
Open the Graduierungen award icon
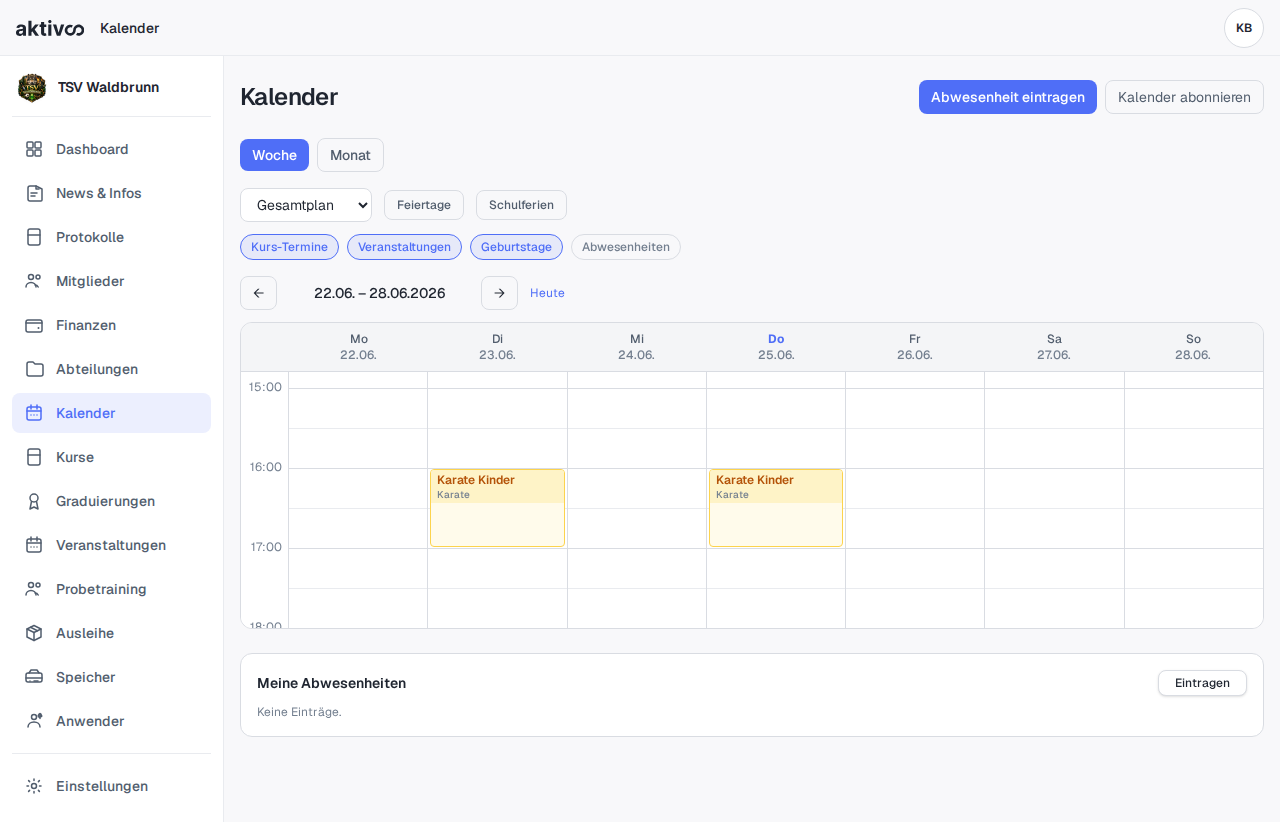pyautogui.click(x=34, y=501)
